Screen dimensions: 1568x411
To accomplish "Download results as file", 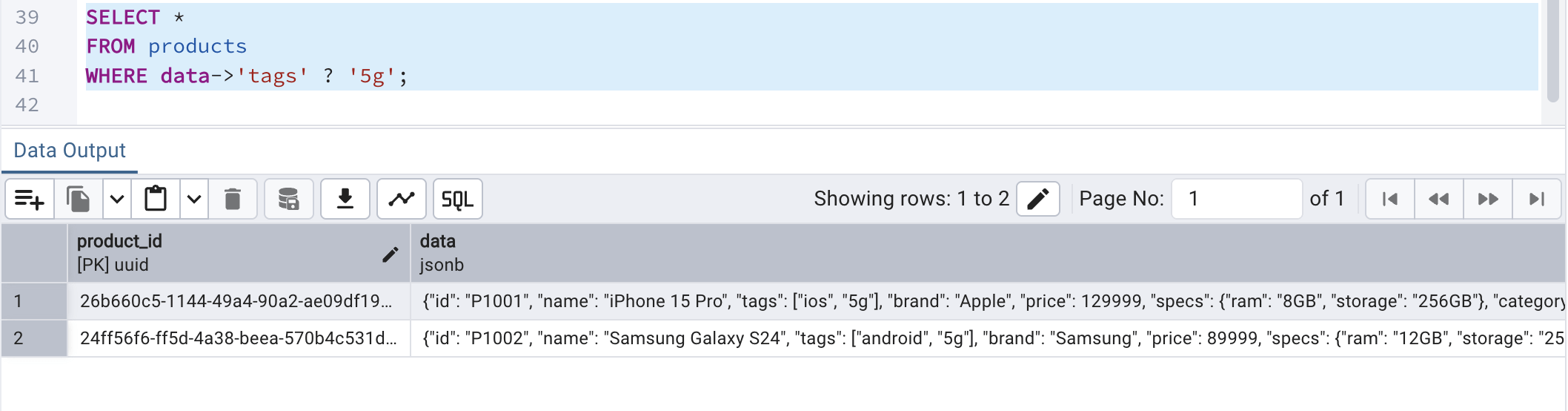I will 345,199.
